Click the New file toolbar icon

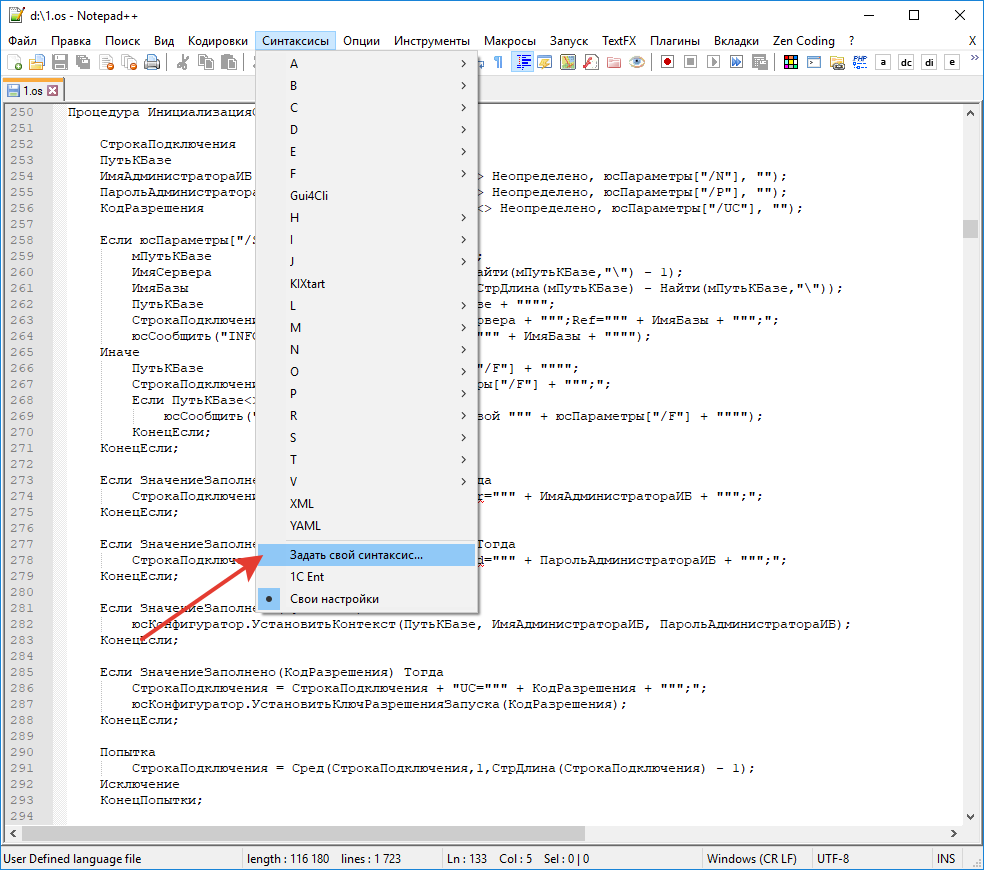14,62
